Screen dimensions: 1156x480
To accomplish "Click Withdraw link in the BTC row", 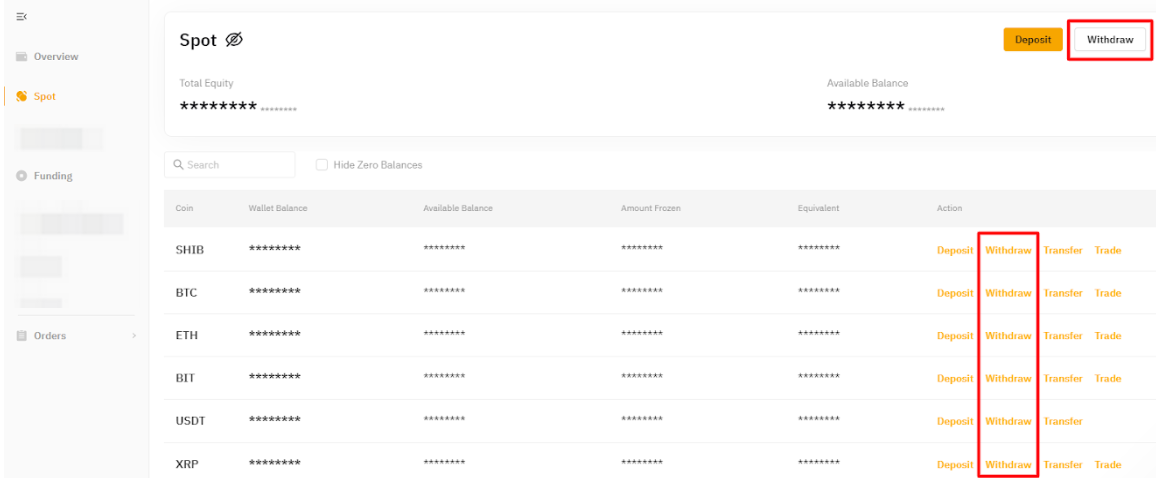I will click(1007, 293).
